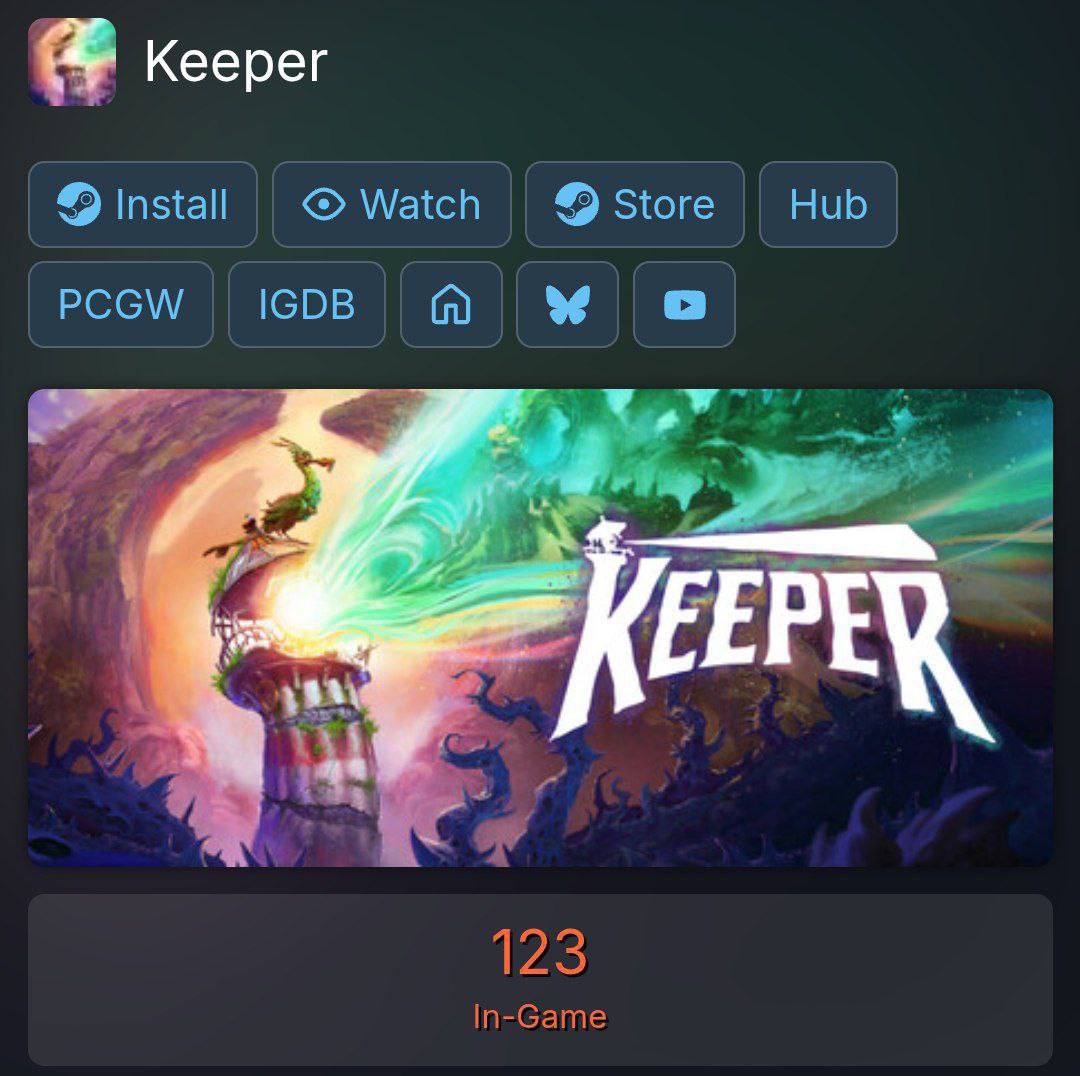Click the Keeper title text

click(236, 63)
